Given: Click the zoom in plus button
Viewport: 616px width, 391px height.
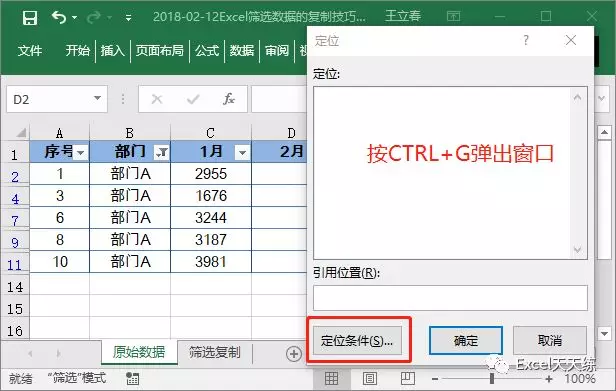Looking at the screenshot, I should pos(549,379).
